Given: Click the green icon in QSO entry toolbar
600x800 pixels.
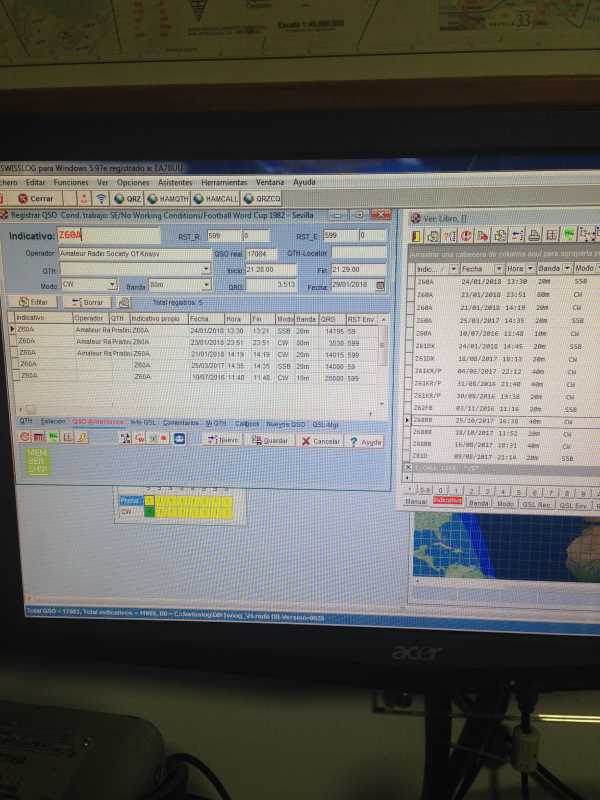Looking at the screenshot, I should click(53, 437).
